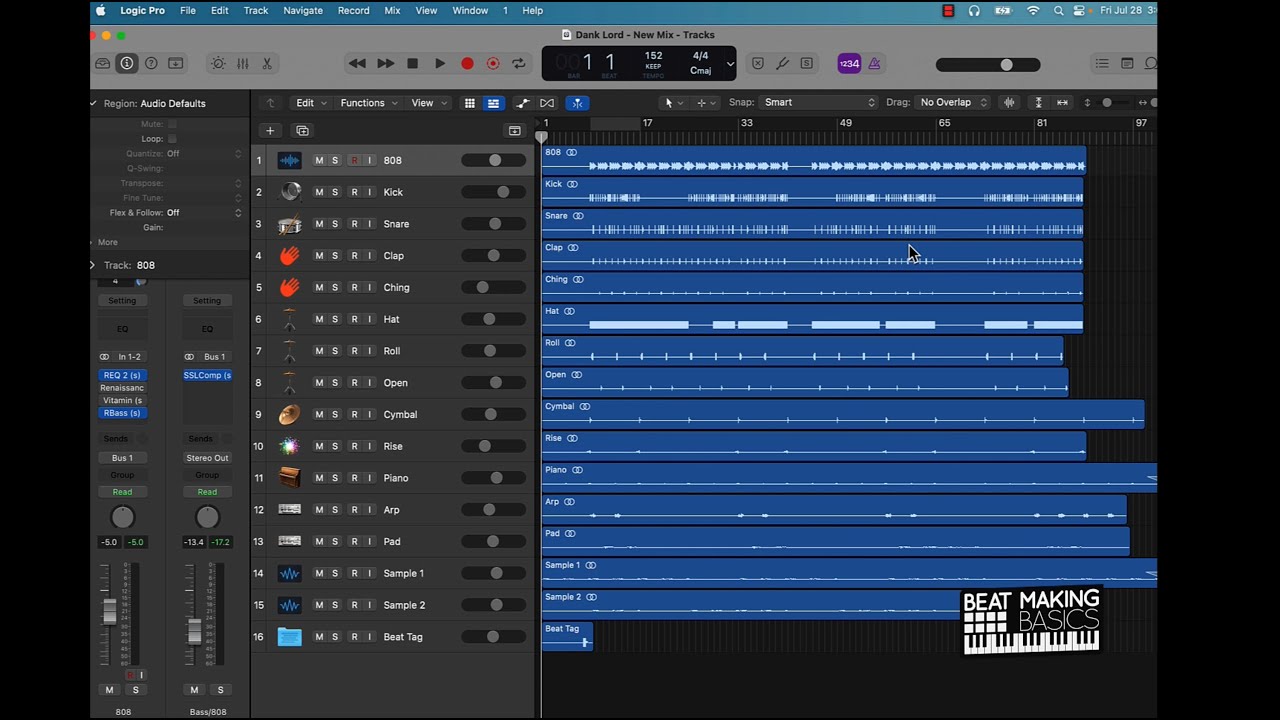Select the Beat Tag folder icon
The height and width of the screenshot is (720, 1280).
[289, 637]
